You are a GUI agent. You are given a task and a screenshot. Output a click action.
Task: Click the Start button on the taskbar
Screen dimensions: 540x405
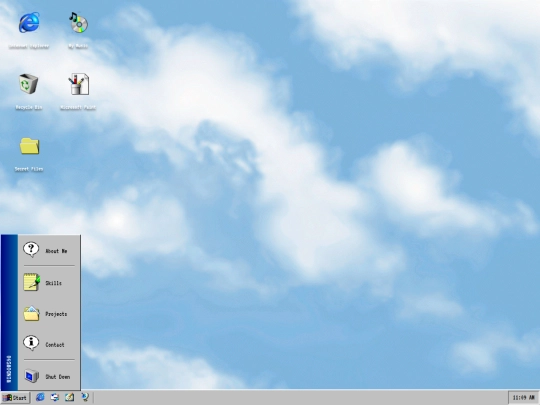coord(15,398)
